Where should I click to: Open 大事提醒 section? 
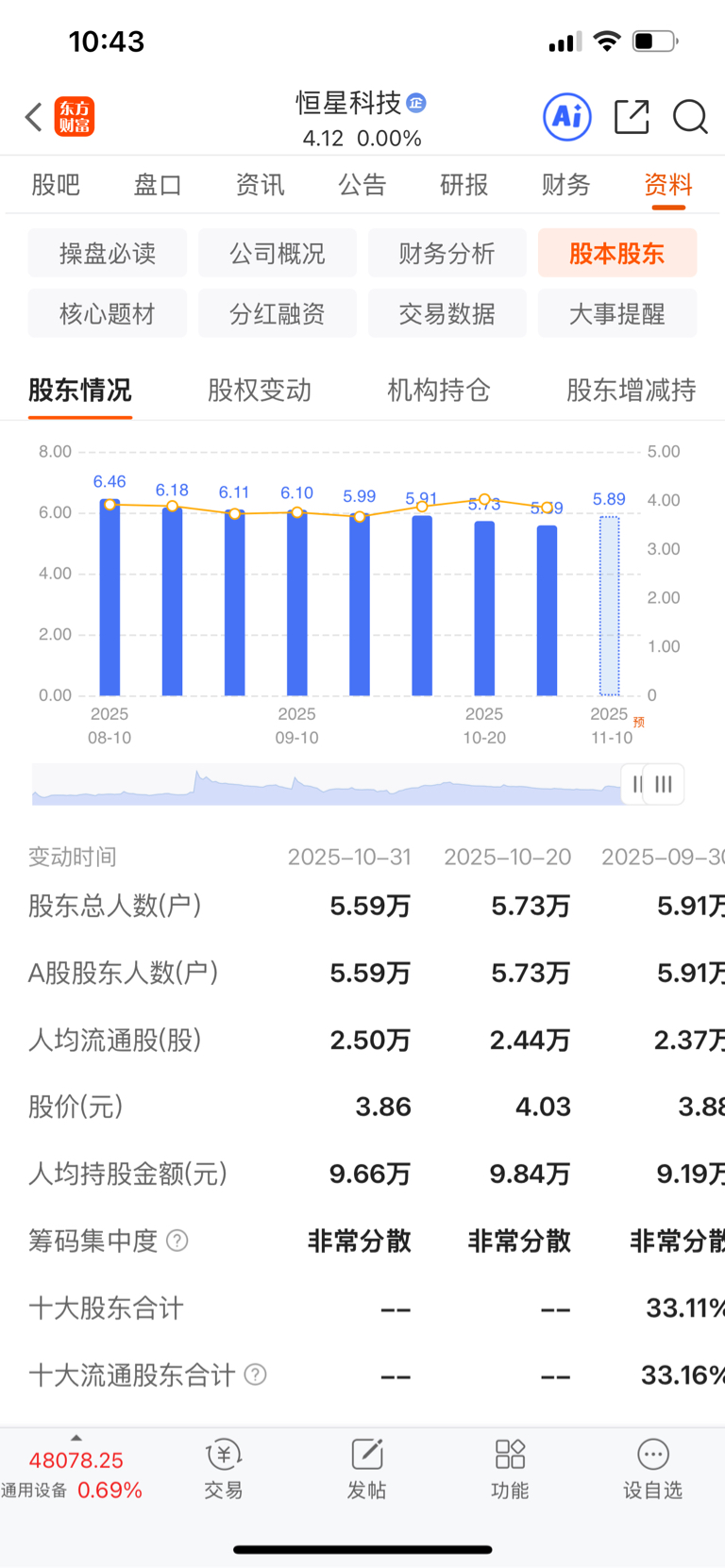pyautogui.click(x=617, y=313)
